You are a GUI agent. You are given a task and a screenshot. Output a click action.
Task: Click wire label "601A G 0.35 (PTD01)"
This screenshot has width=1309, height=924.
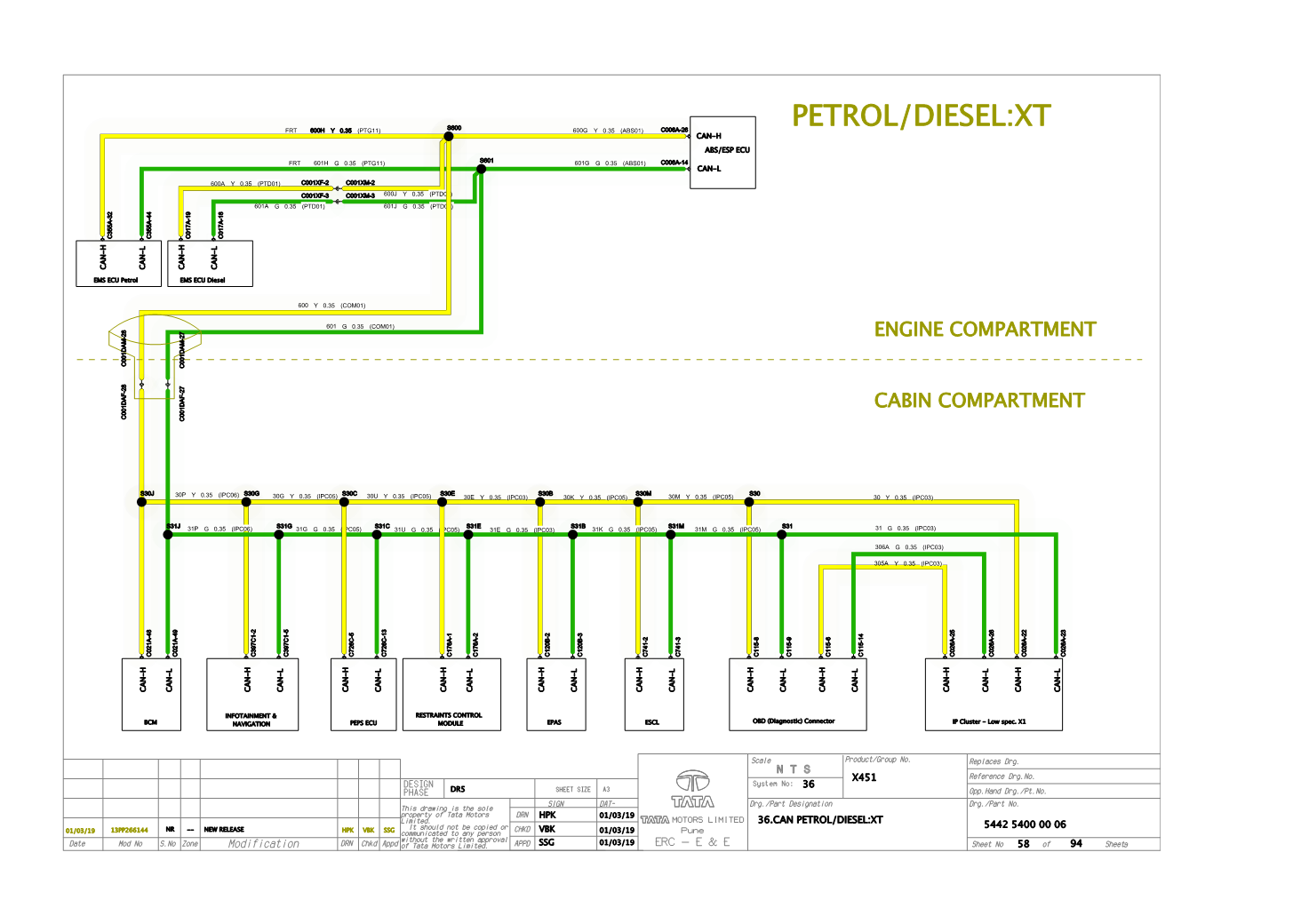[x=290, y=206]
